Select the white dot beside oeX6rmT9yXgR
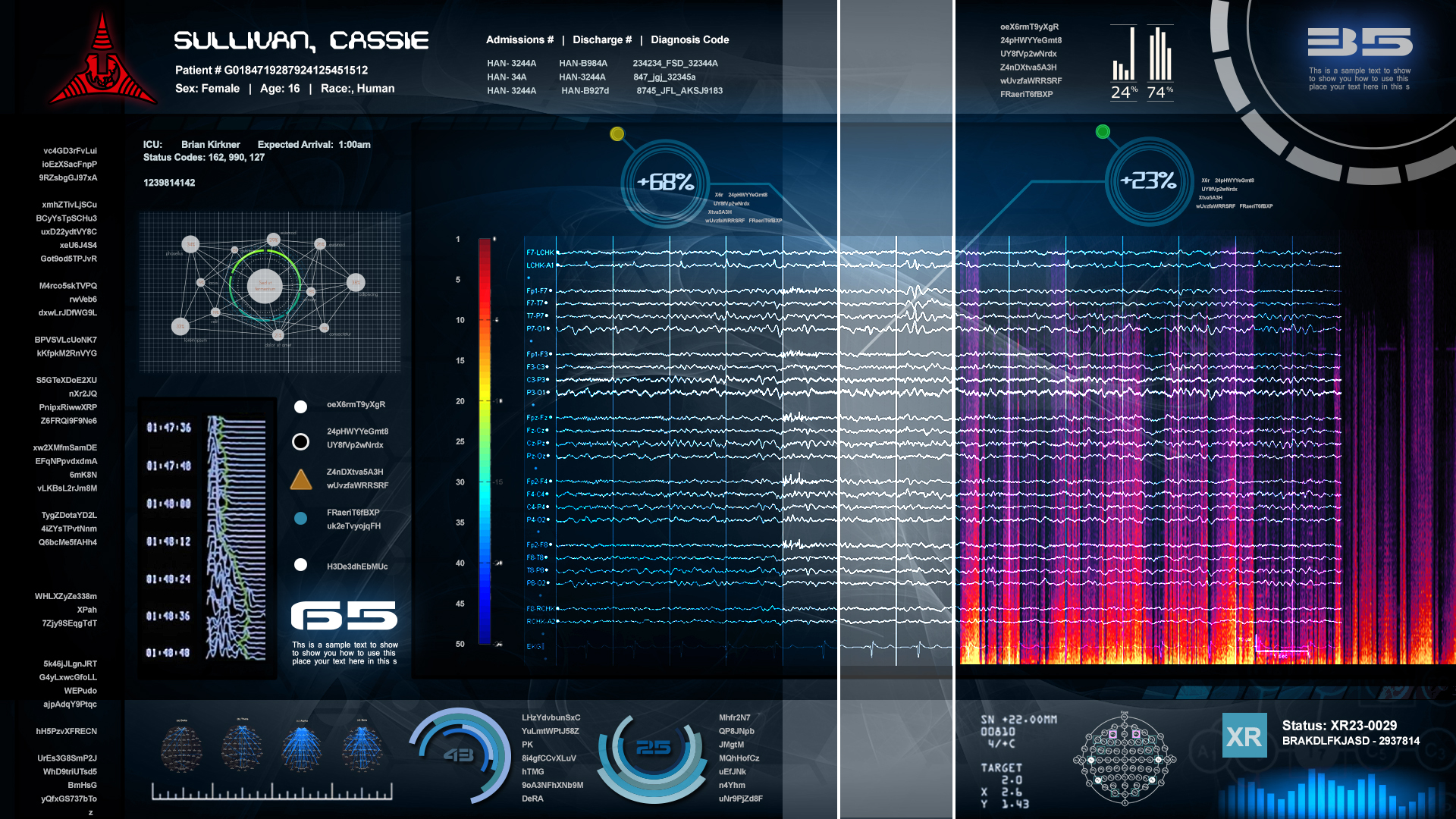 [301, 407]
